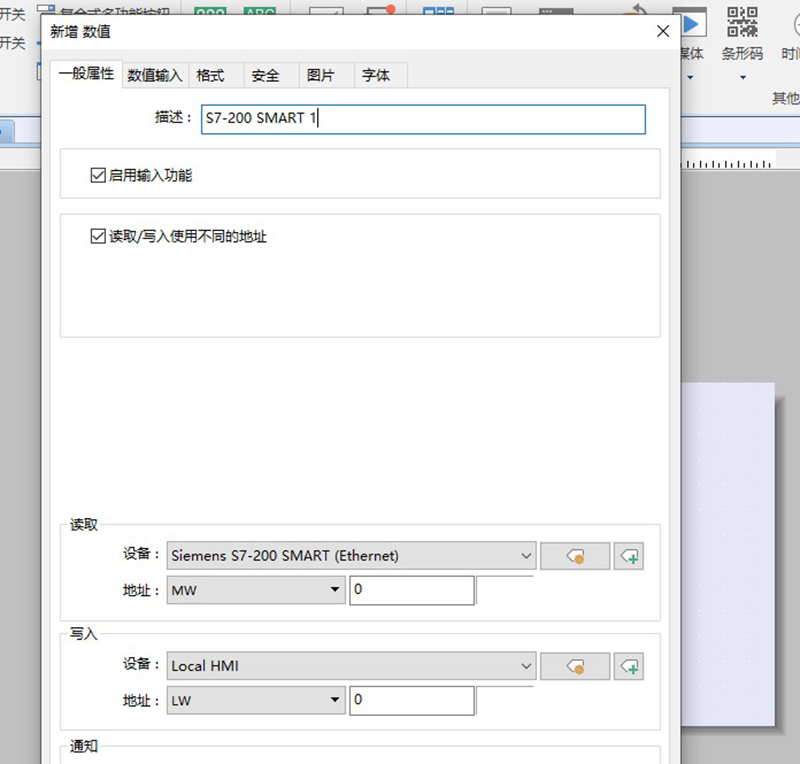Select the 图片 tab

[x=320, y=76]
